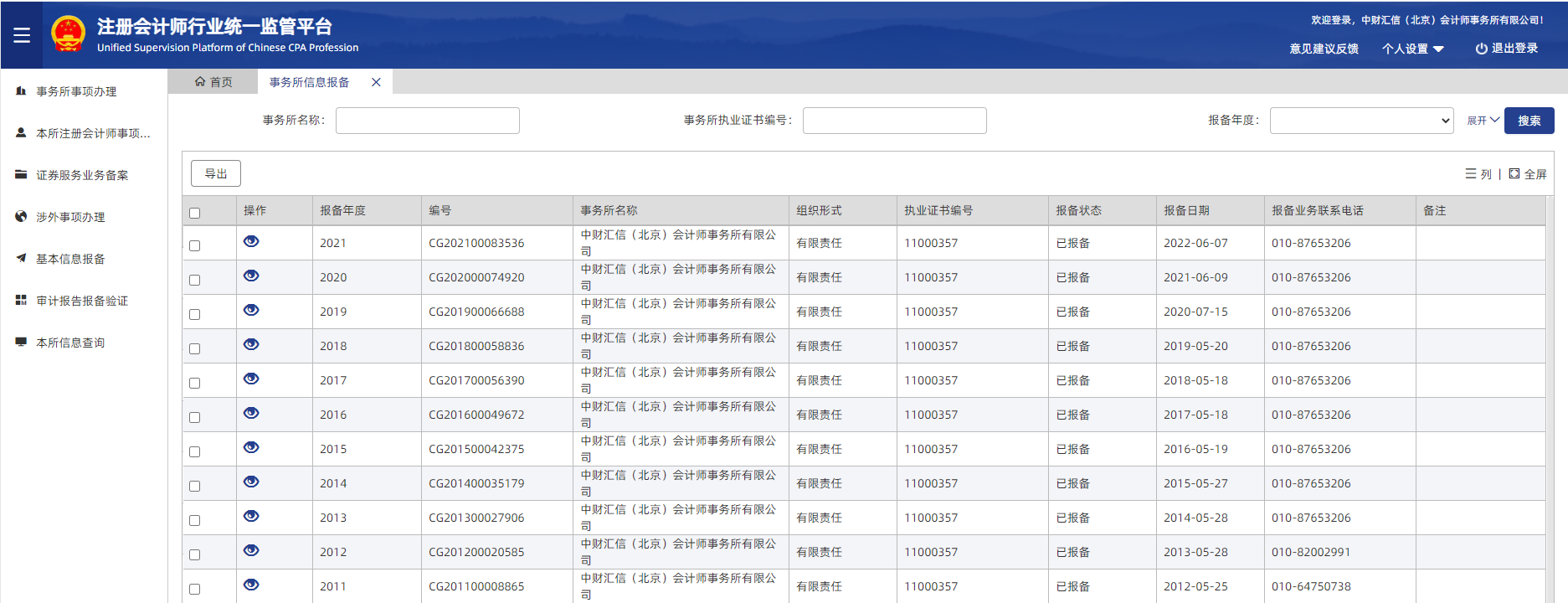
Task: Open the 列 column settings icon
Action: 1471,173
